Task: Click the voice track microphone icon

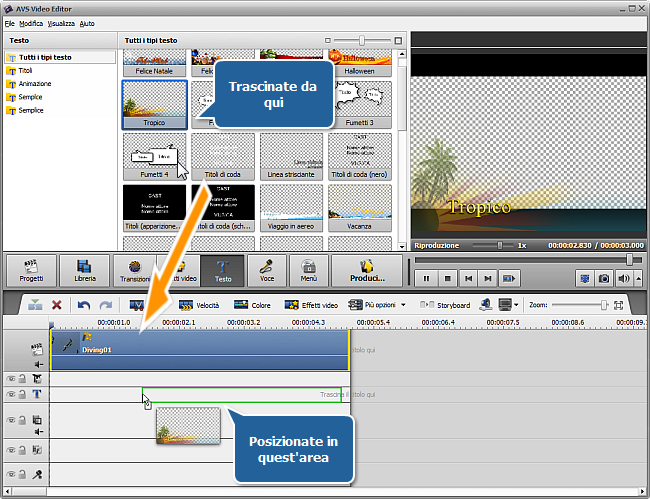Action: tap(37, 474)
